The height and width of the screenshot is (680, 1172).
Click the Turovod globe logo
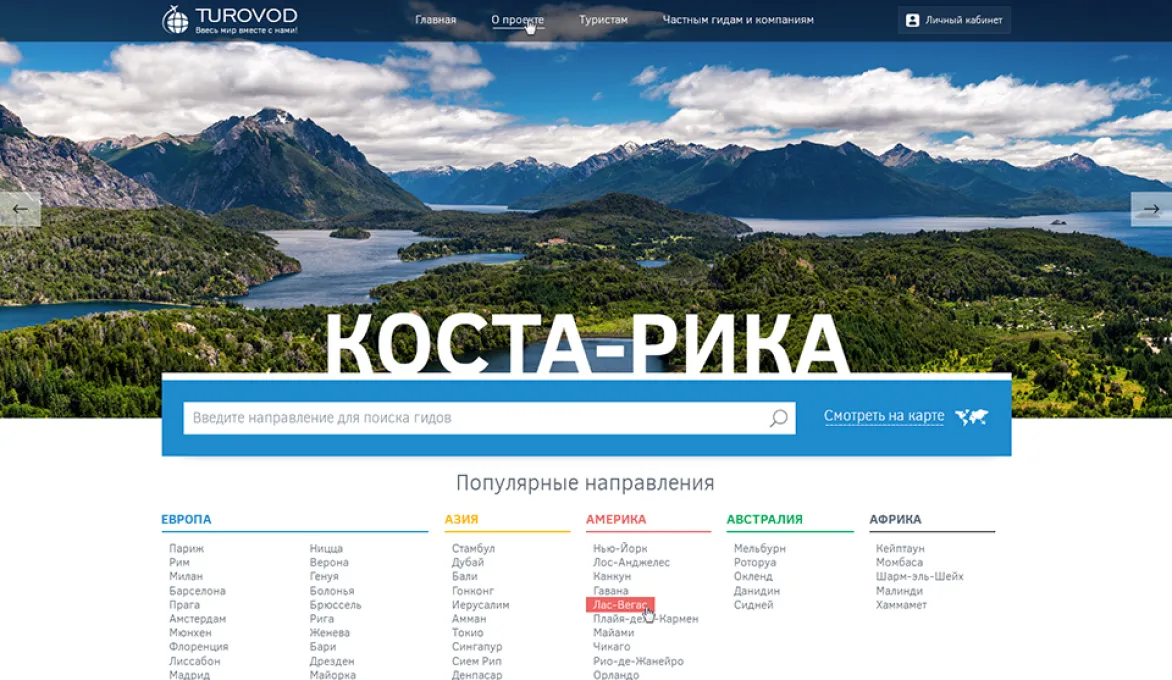point(176,19)
